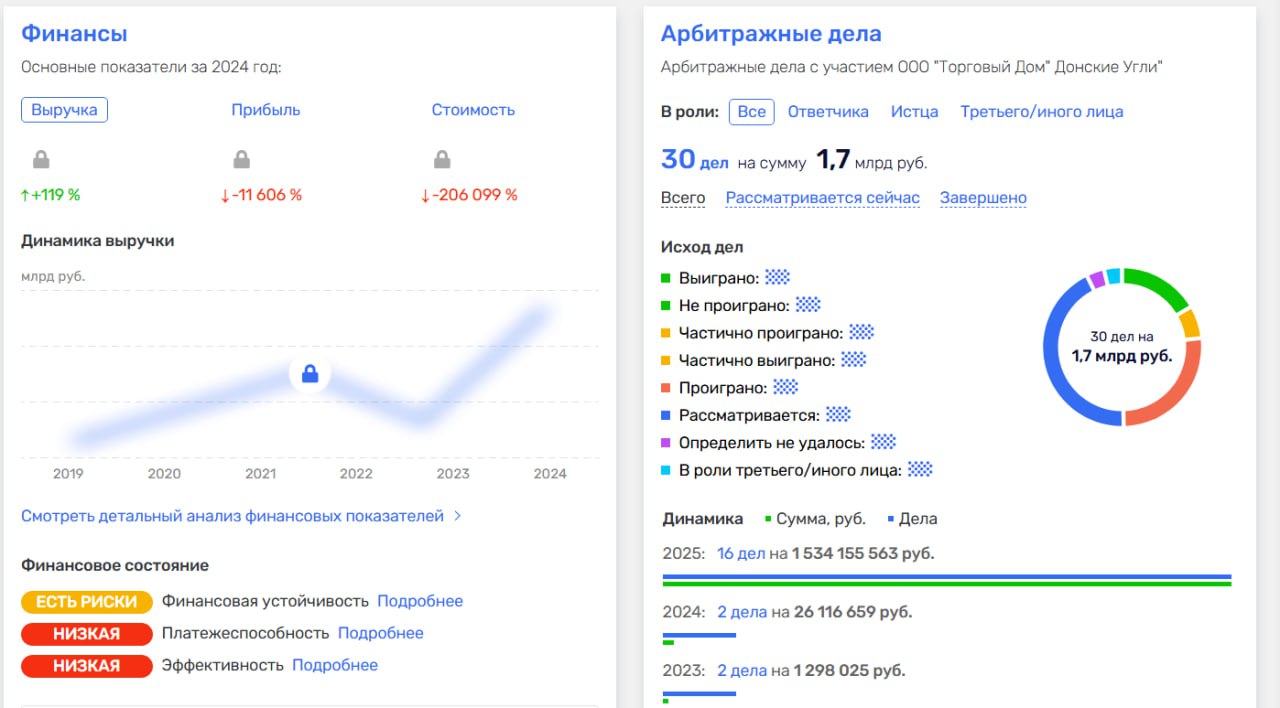Image resolution: width=1280 pixels, height=708 pixels.
Task: Click the lock icon under Выручка
Action: [x=41, y=159]
